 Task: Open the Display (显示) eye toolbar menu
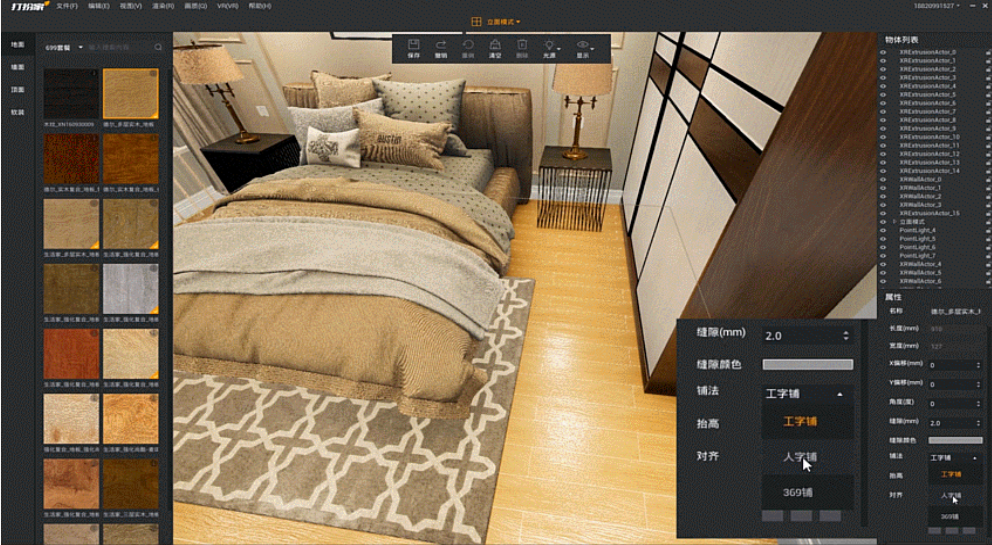584,45
